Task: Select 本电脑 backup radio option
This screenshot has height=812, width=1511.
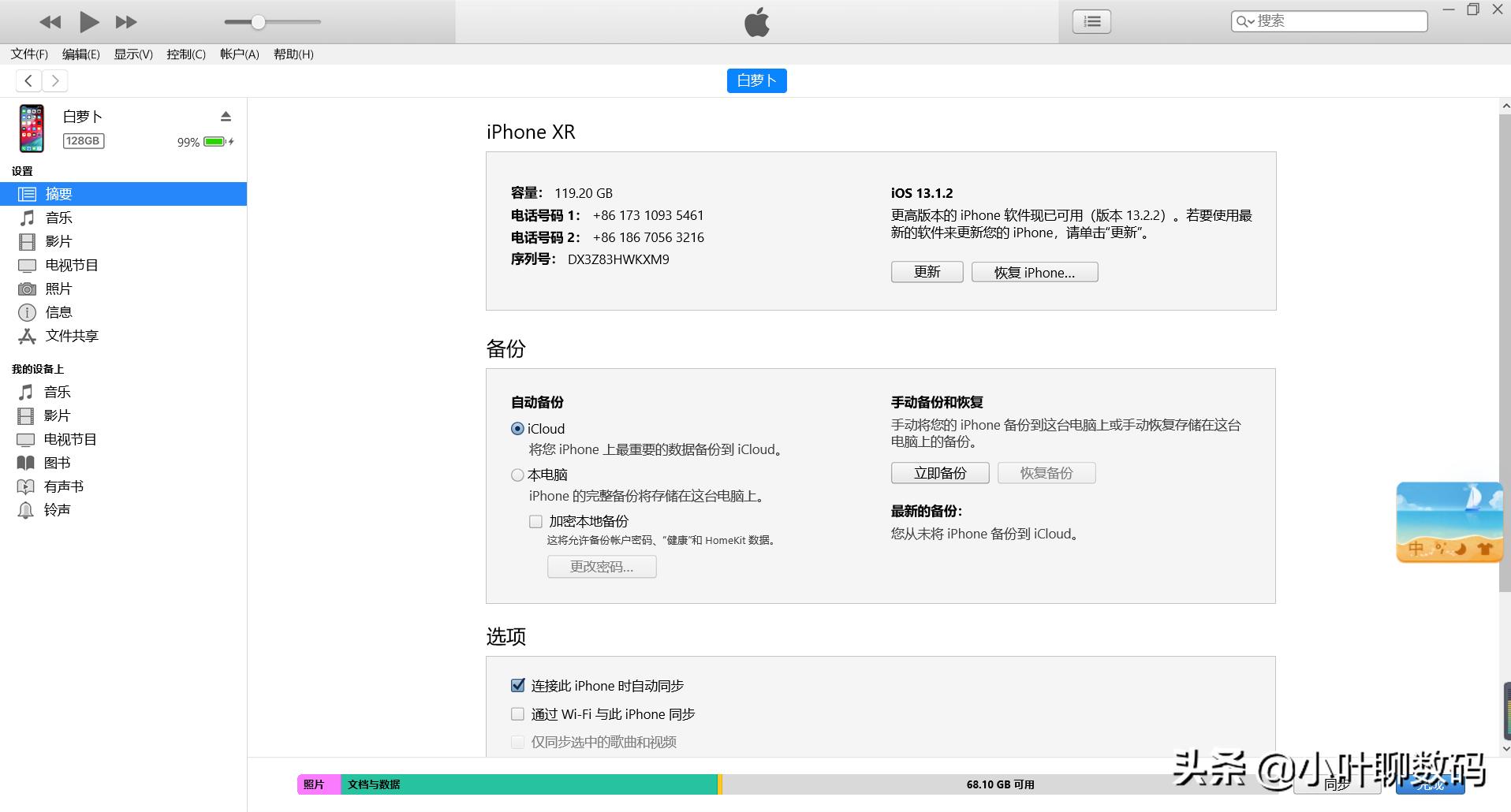Action: point(517,475)
